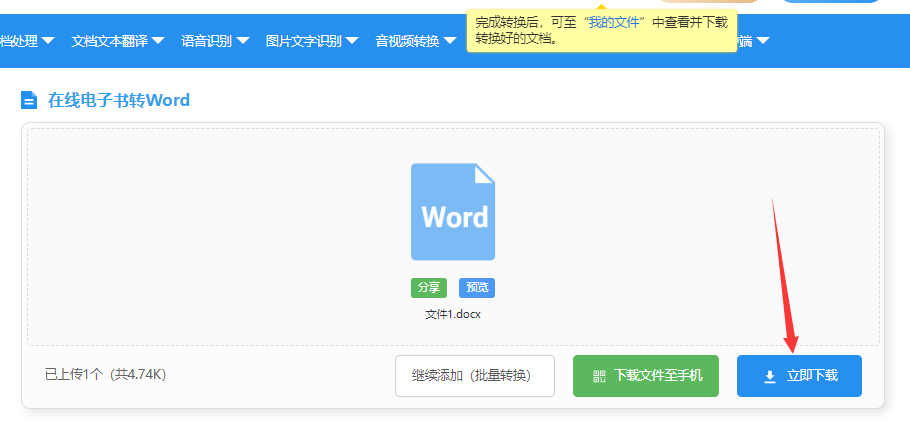Click the large Word document file icon
This screenshot has height=422, width=910.
[453, 212]
